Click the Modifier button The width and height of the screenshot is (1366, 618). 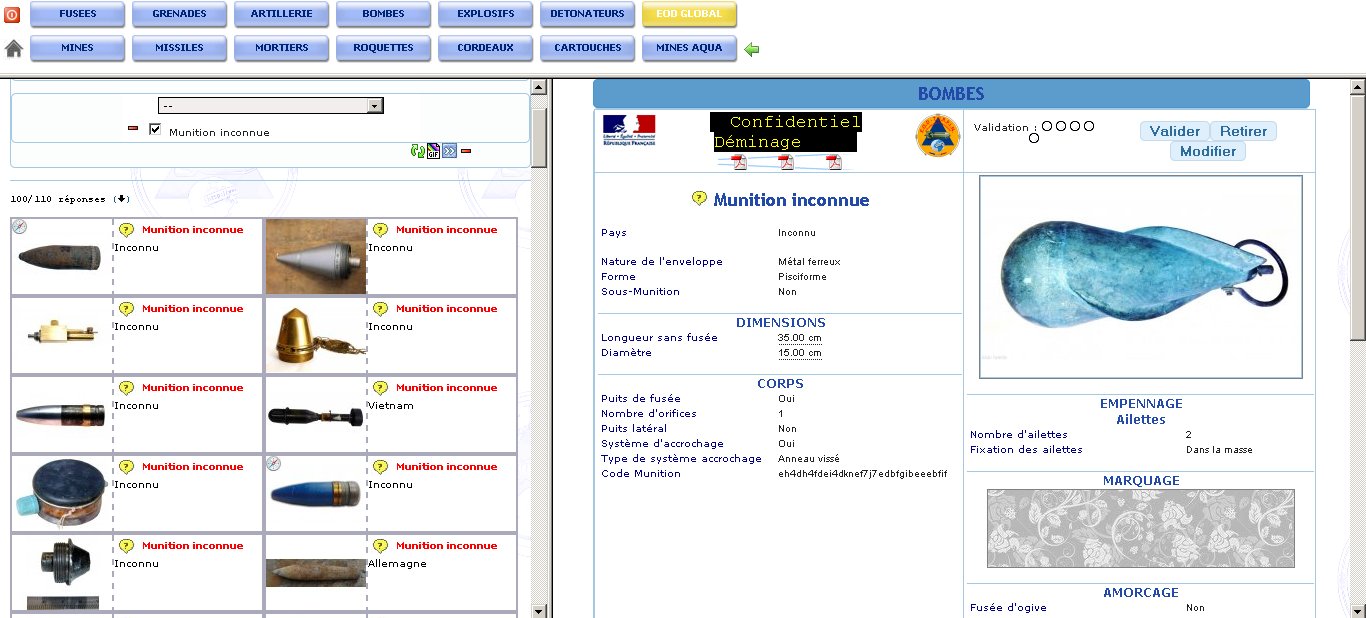click(x=1208, y=151)
